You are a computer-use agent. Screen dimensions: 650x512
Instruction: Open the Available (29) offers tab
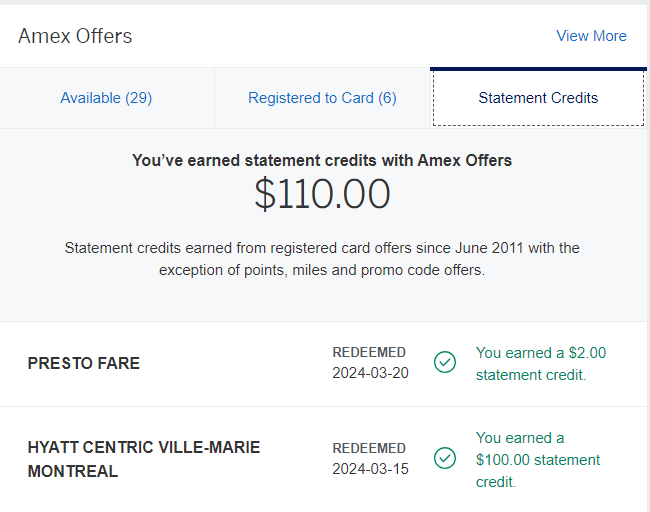pos(106,98)
